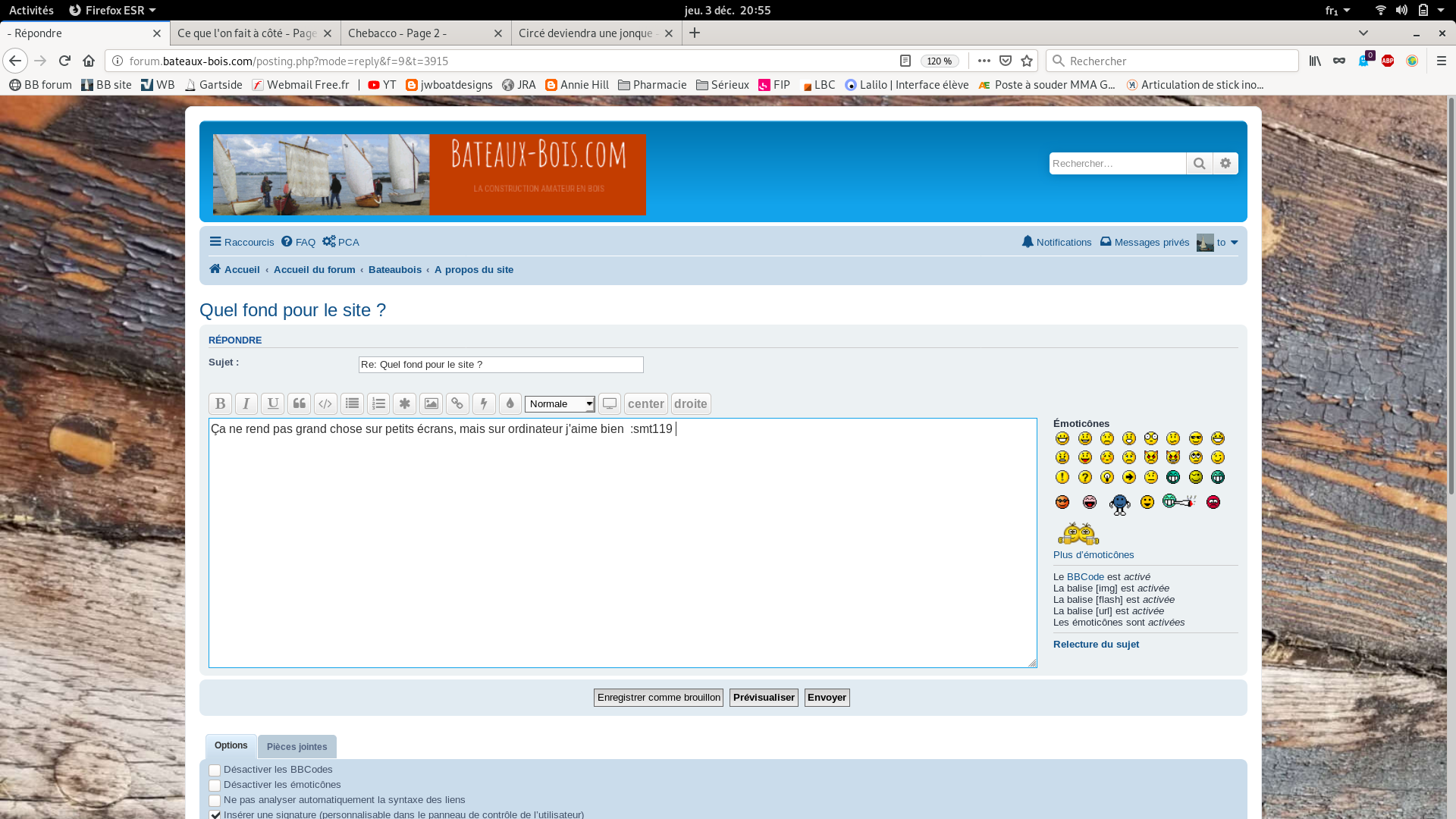Open the Normale font size dropdown
Viewport: 1456px width, 819px height.
pyautogui.click(x=560, y=404)
